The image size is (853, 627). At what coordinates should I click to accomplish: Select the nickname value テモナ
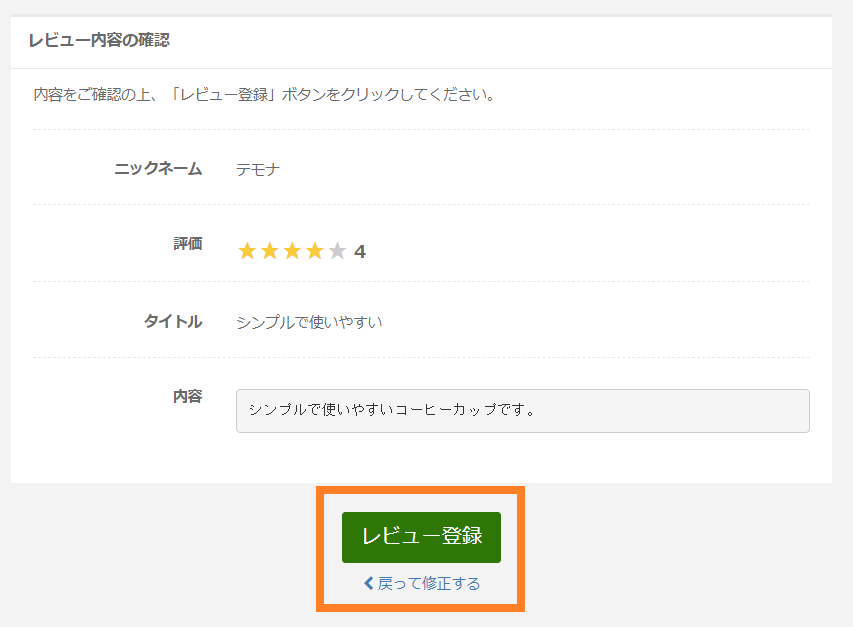(x=258, y=169)
